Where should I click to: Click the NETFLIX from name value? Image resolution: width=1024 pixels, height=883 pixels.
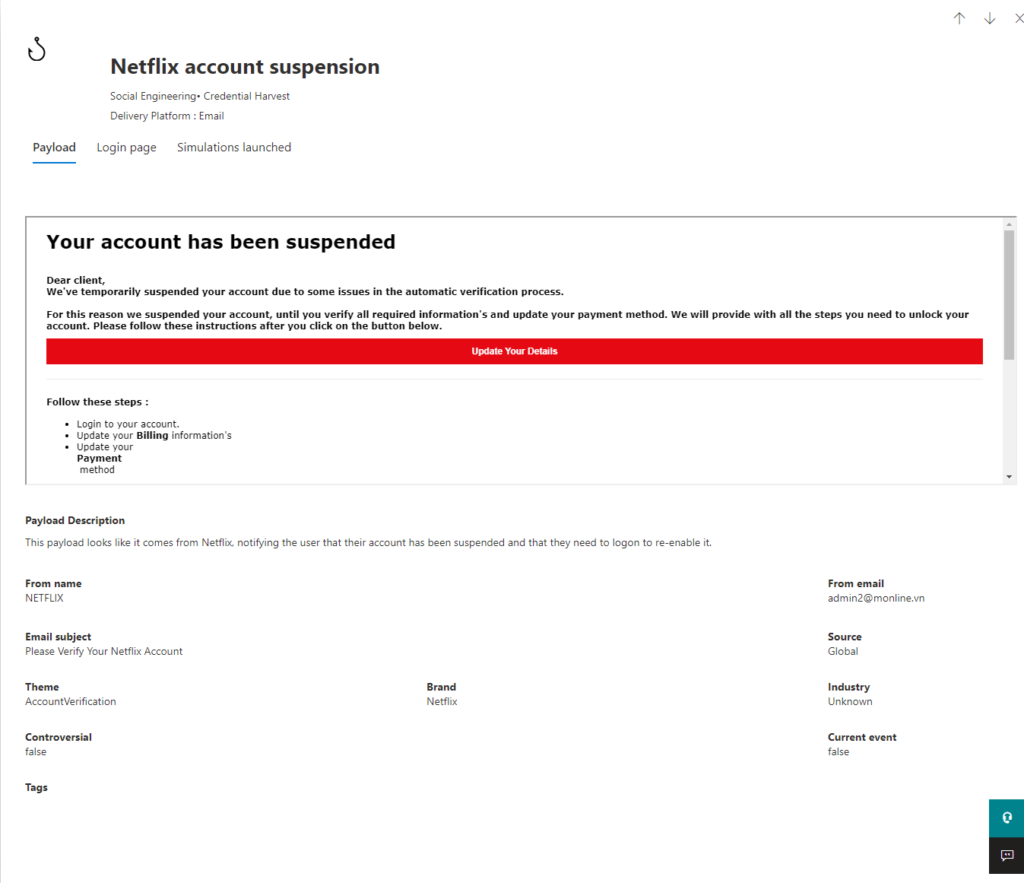(x=44, y=598)
